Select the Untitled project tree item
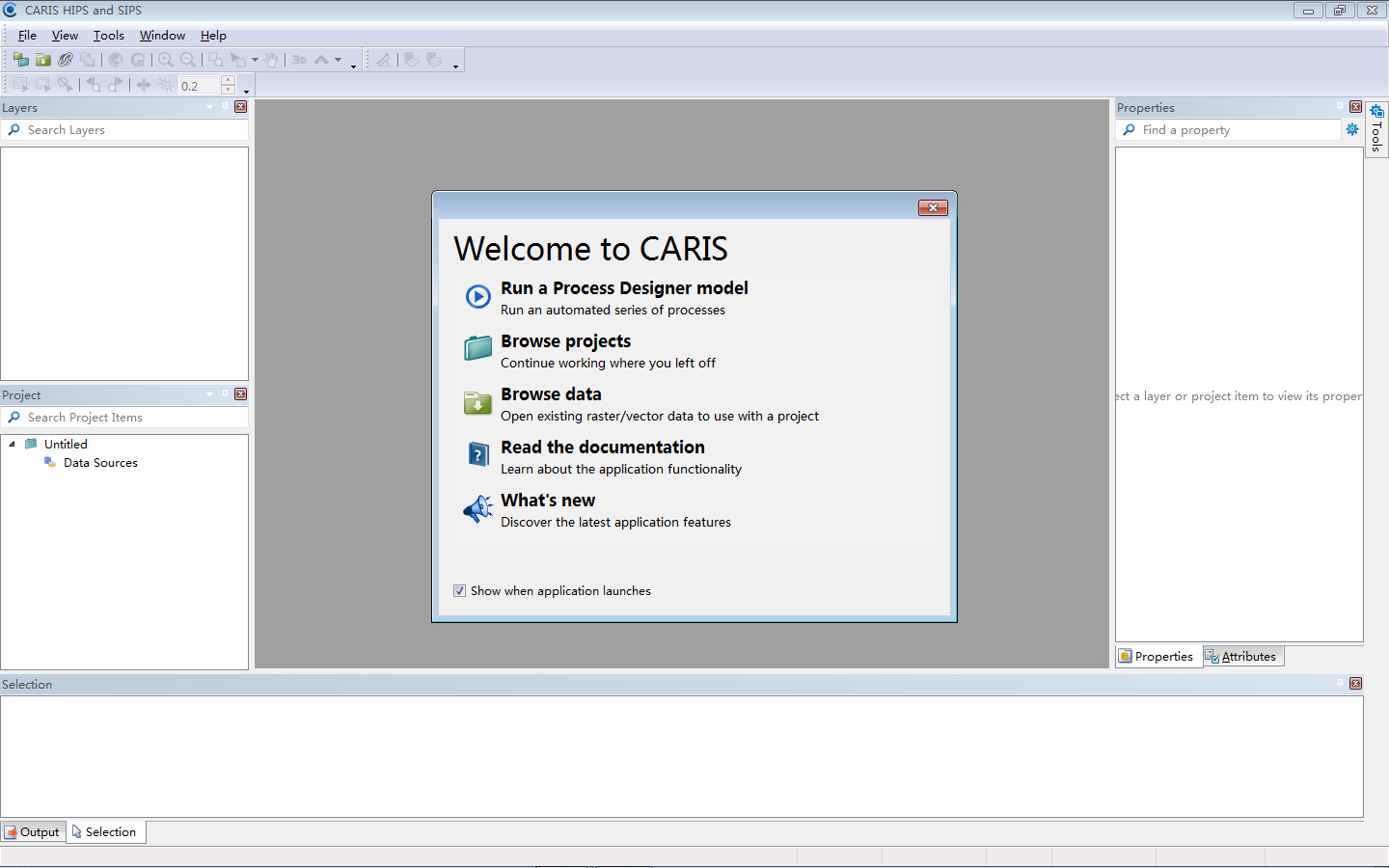The image size is (1389, 868). tap(66, 444)
